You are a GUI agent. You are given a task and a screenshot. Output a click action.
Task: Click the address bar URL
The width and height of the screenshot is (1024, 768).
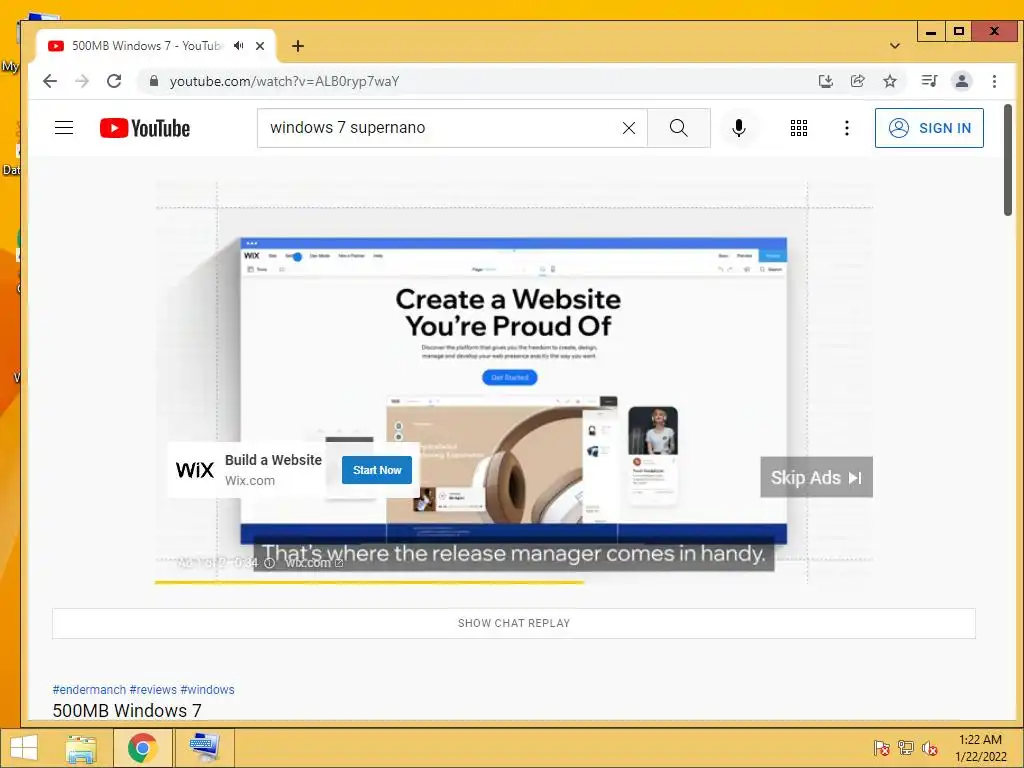284,81
